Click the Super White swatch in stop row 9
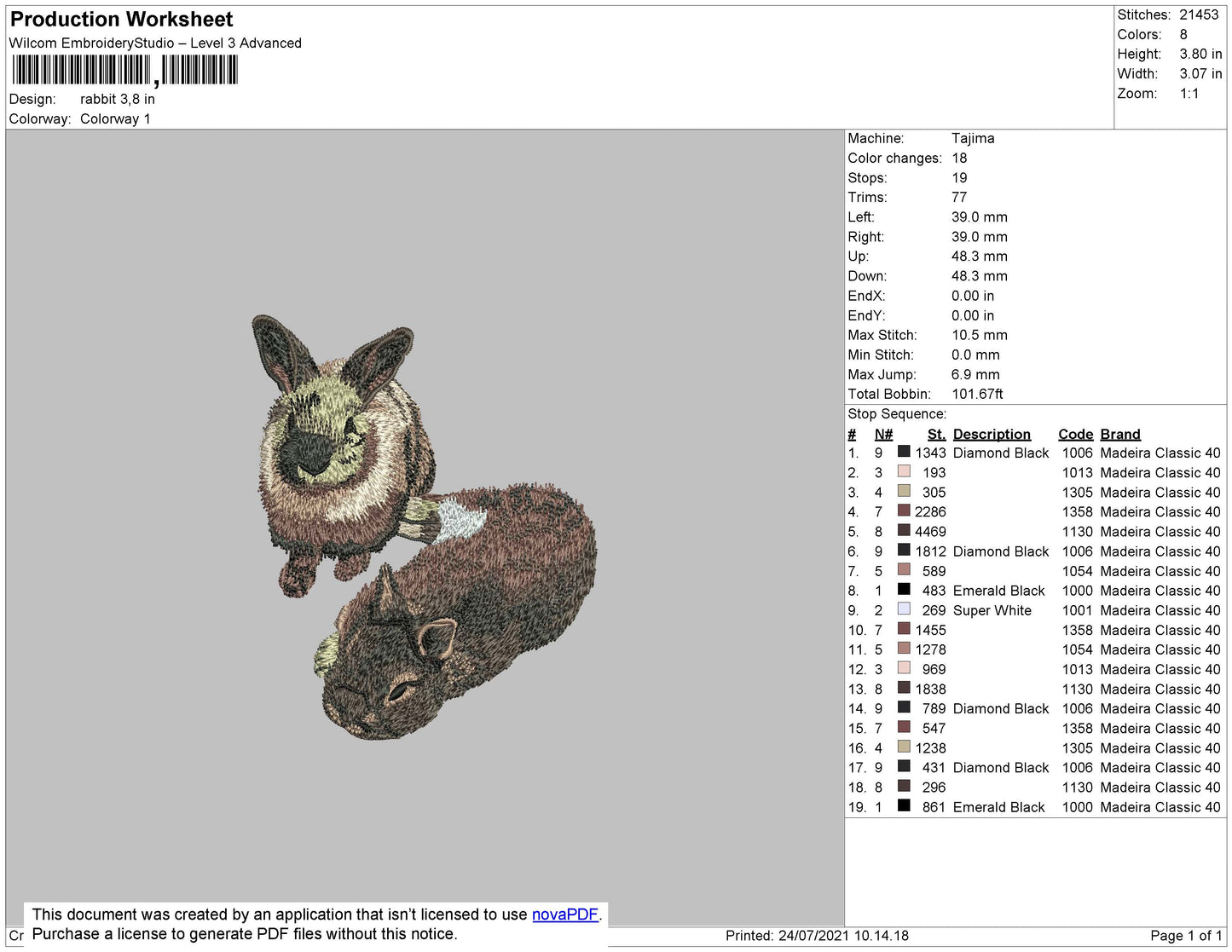The width and height of the screenshot is (1232, 952). click(x=904, y=609)
